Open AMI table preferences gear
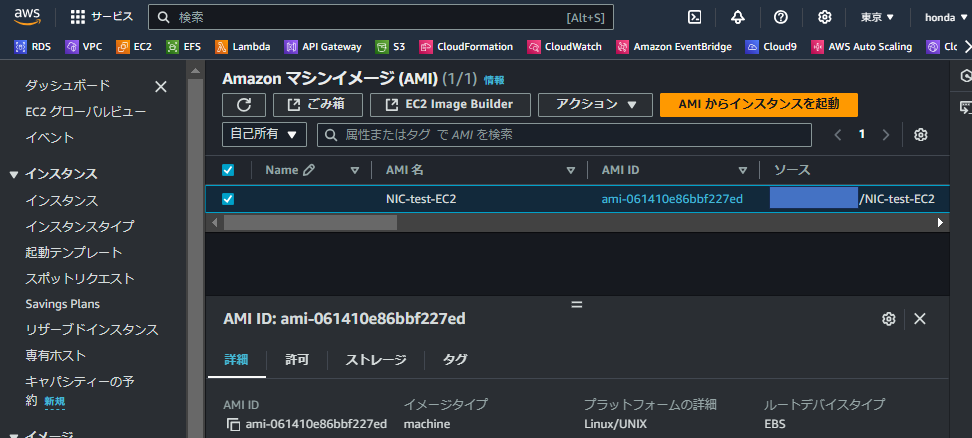This screenshot has width=972, height=438. point(921,134)
